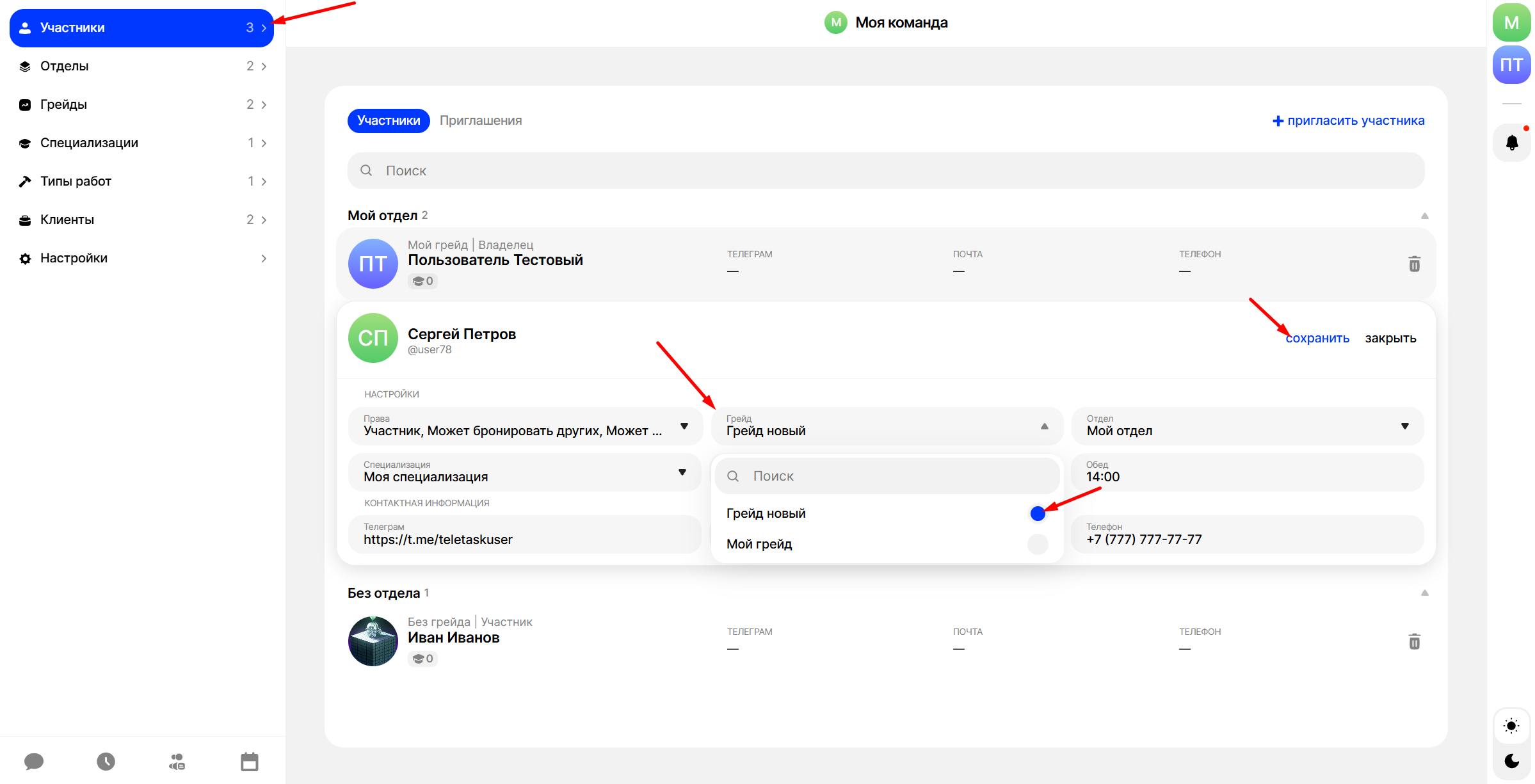Open the Специализация dropdown
Viewport: 1535px width, 784px height.
click(x=524, y=472)
